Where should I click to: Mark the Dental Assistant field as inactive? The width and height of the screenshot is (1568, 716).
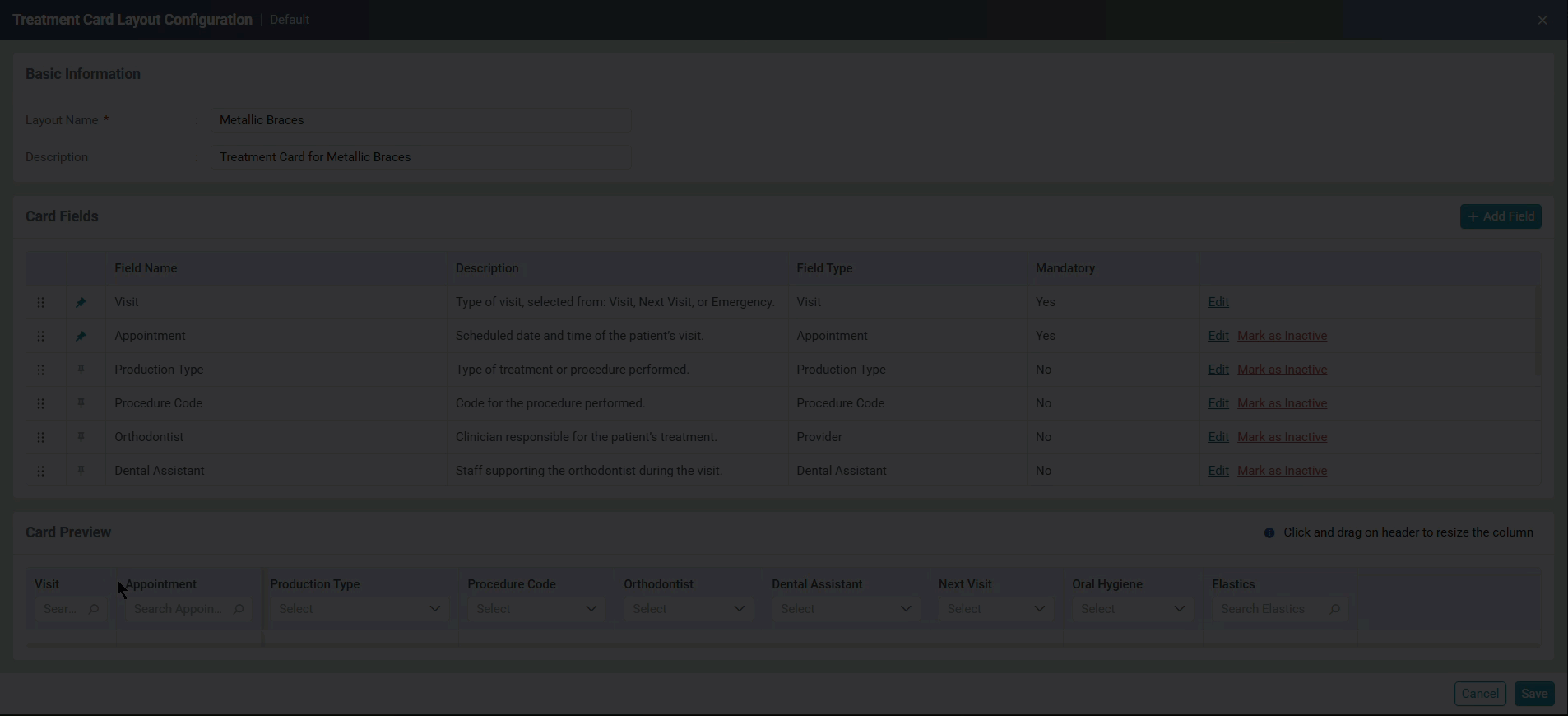(1282, 471)
